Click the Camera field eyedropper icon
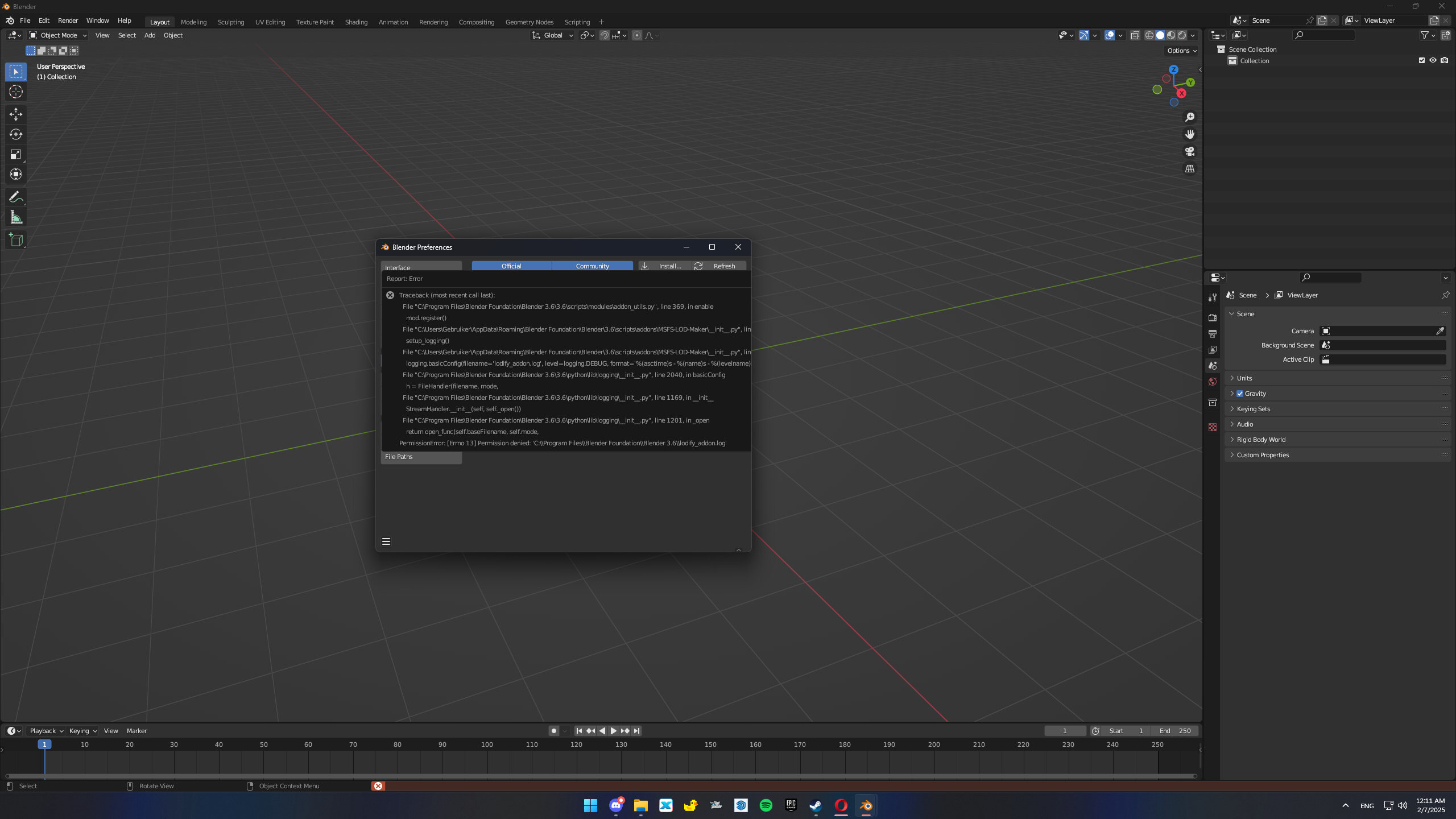The width and height of the screenshot is (1456, 819). pos(1440,331)
